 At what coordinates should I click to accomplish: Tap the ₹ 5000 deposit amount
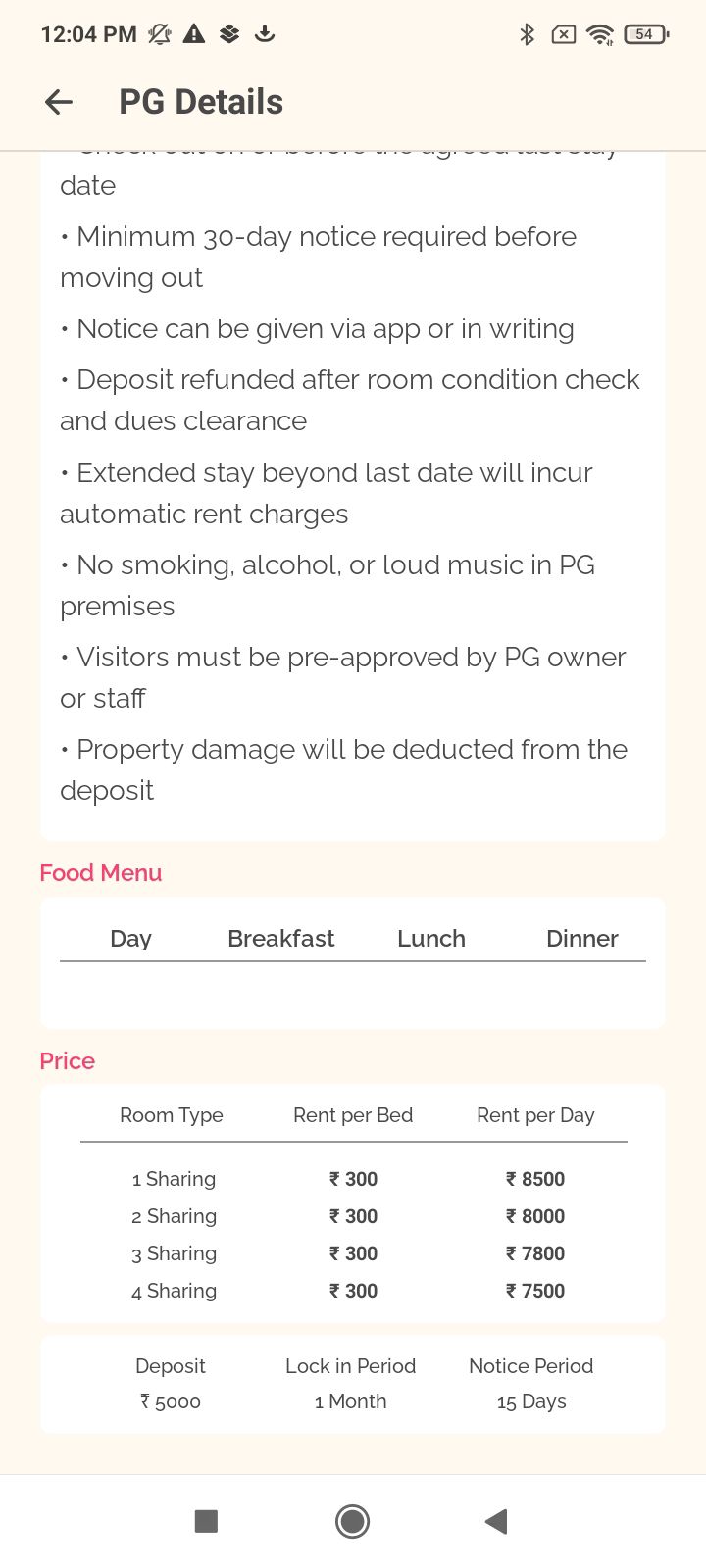(171, 1401)
